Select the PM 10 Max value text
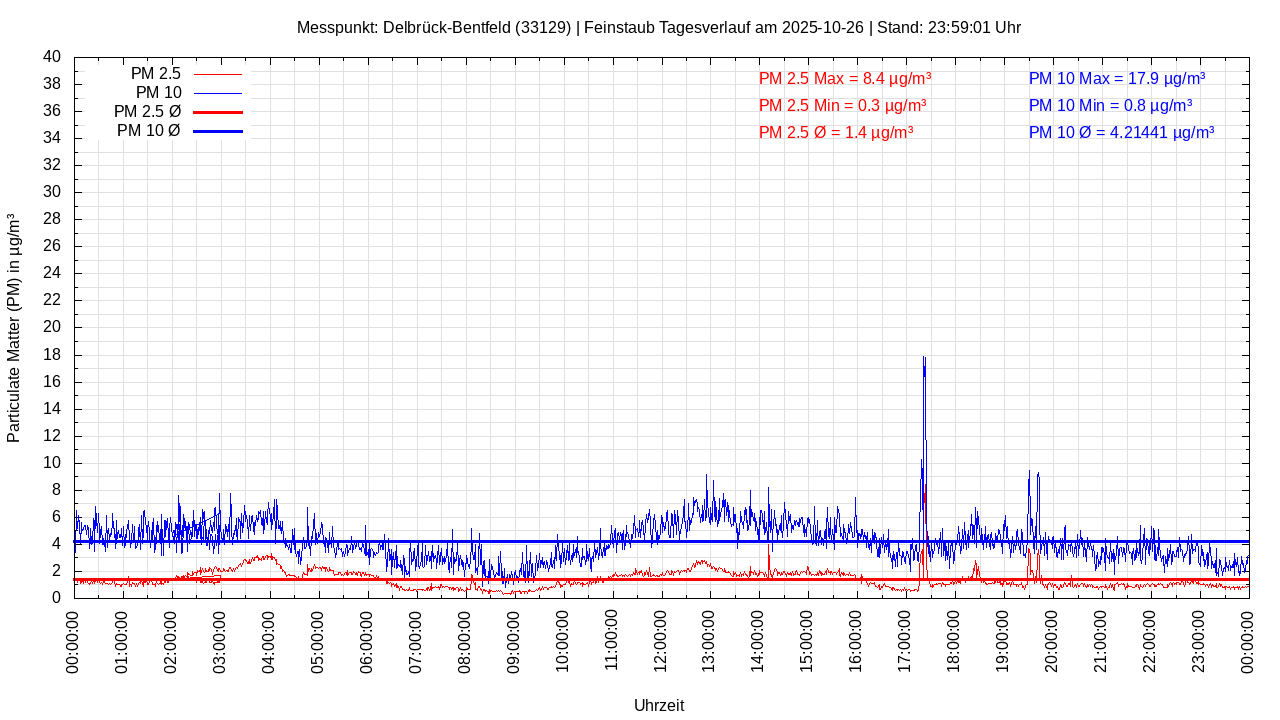This screenshot has width=1280, height=720. point(1116,78)
